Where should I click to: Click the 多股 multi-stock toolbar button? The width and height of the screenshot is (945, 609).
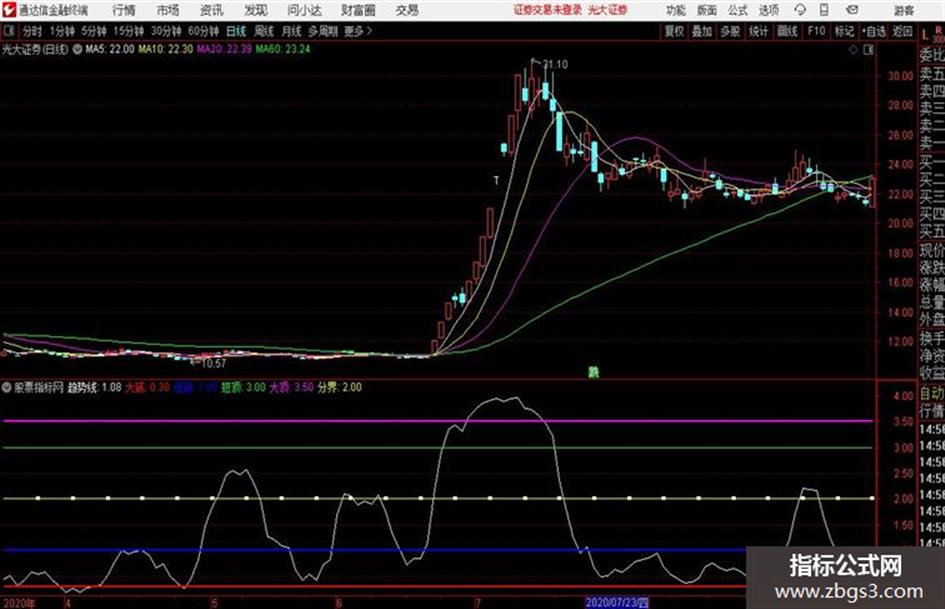[x=730, y=31]
